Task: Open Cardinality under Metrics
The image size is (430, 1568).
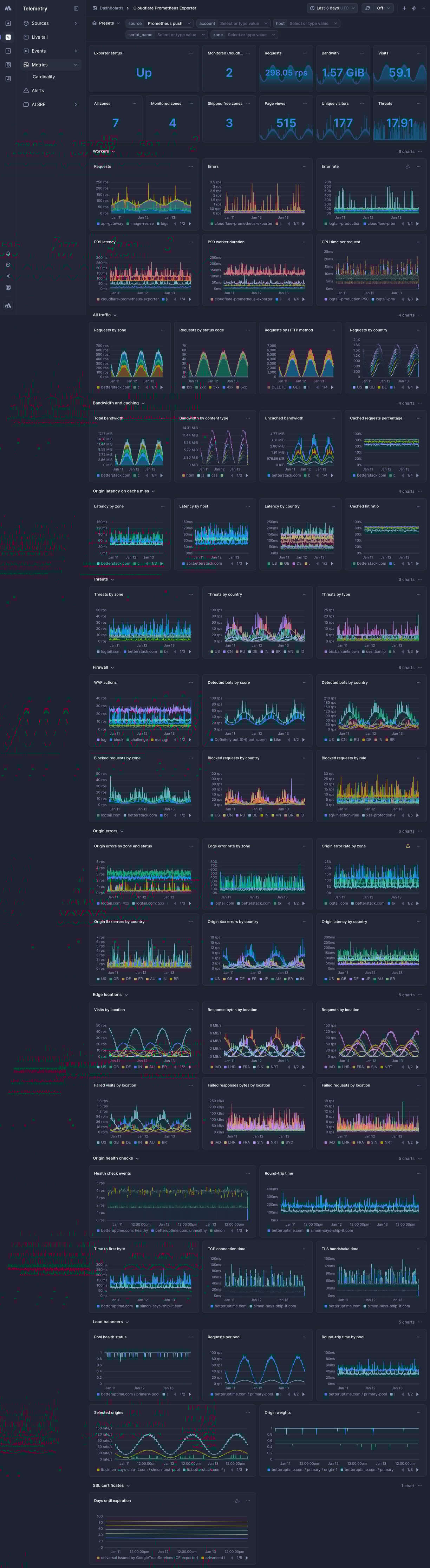Action: (x=44, y=77)
